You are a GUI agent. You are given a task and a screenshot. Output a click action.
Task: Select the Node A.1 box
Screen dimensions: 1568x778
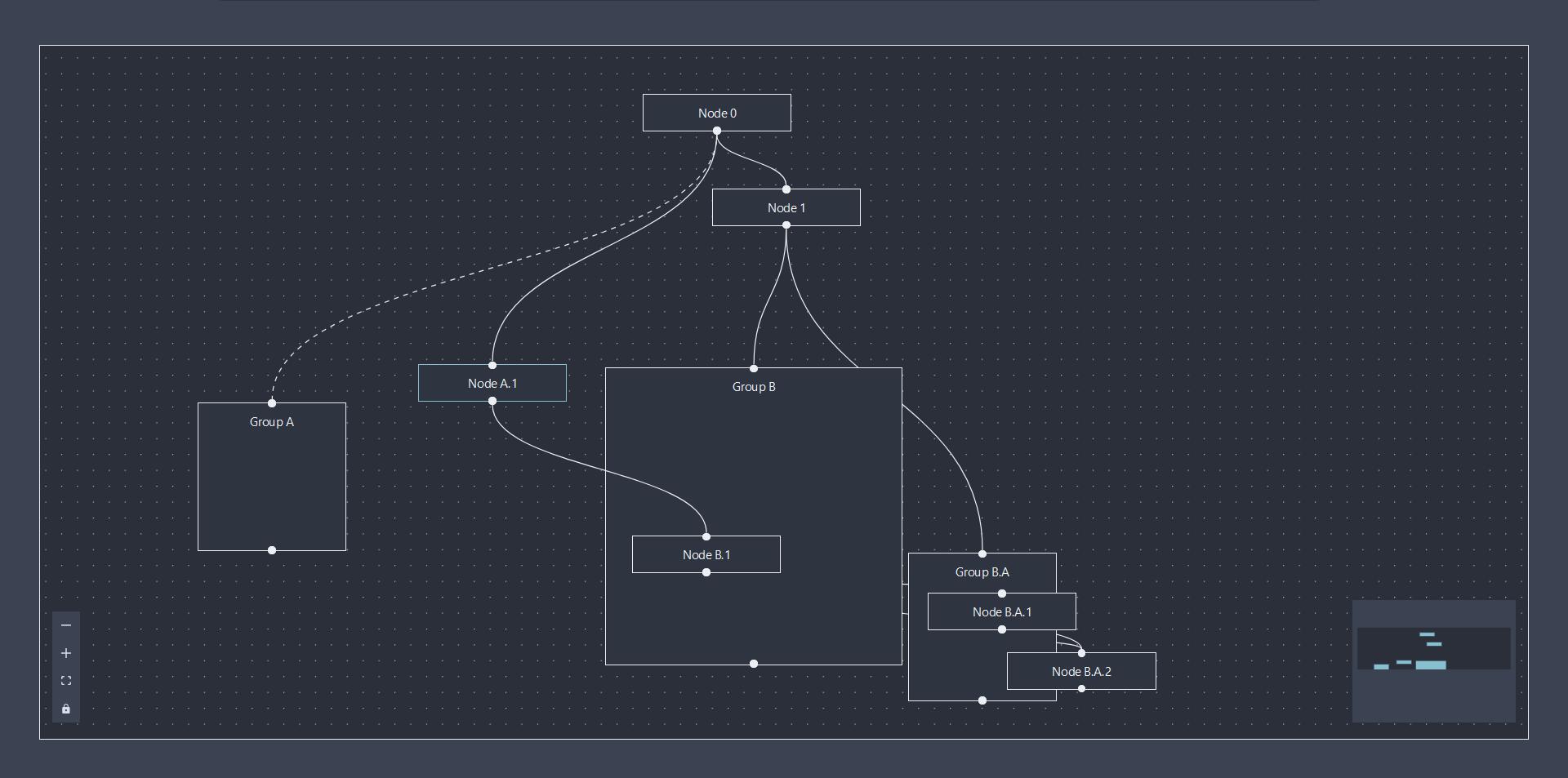(x=492, y=383)
